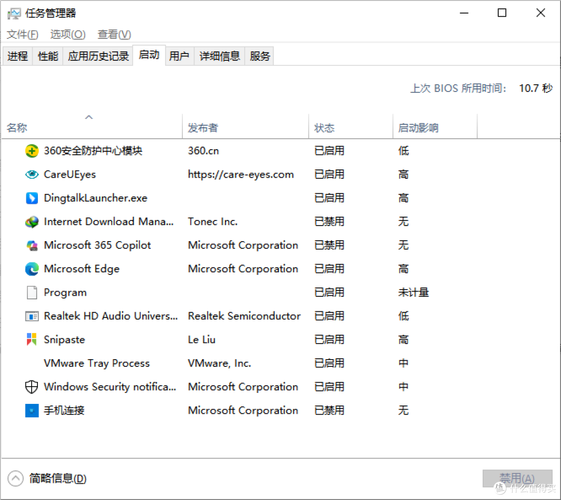This screenshot has width=561, height=500.
Task: Click publisher Tonec Inc.
Action: (x=213, y=222)
